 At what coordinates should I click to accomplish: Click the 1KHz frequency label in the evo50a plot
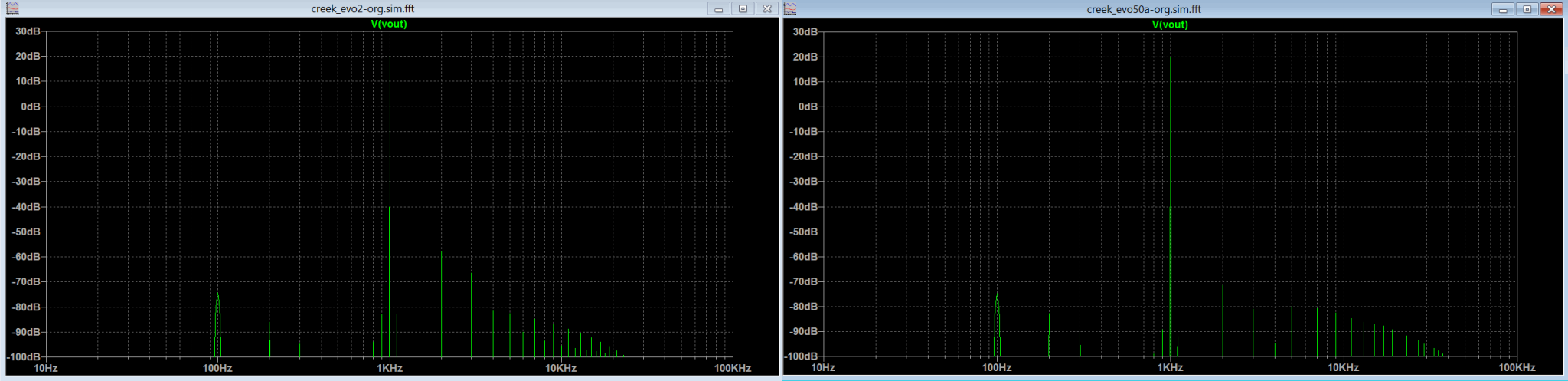(1170, 367)
